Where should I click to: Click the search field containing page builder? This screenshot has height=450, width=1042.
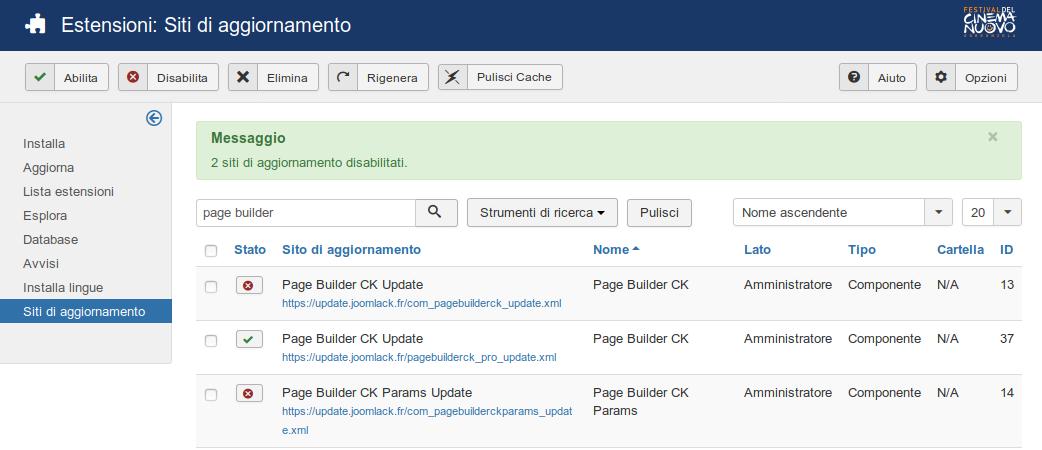306,213
